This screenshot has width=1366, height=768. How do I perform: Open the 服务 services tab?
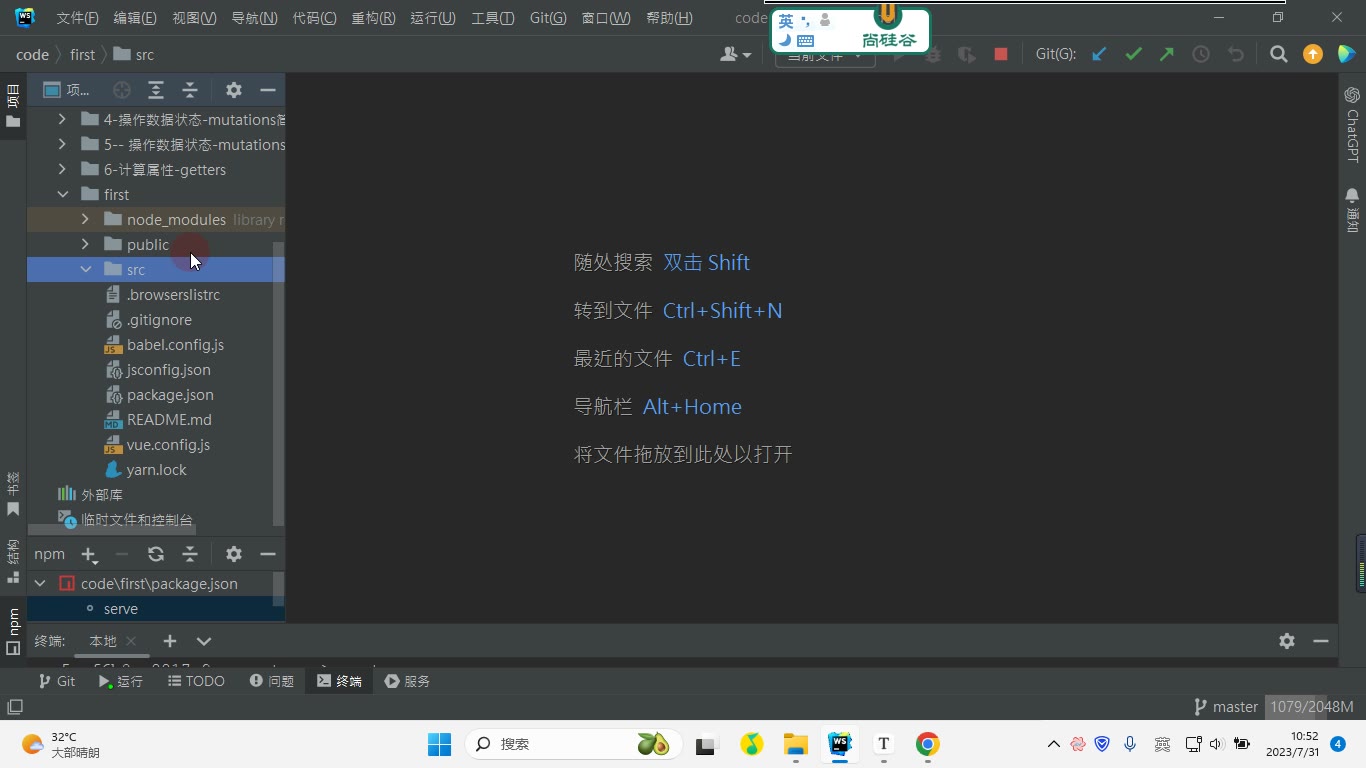(x=407, y=681)
